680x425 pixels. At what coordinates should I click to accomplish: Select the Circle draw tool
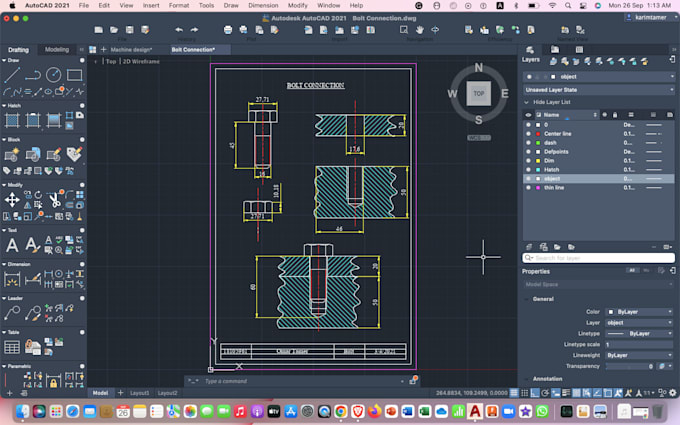click(x=53, y=75)
